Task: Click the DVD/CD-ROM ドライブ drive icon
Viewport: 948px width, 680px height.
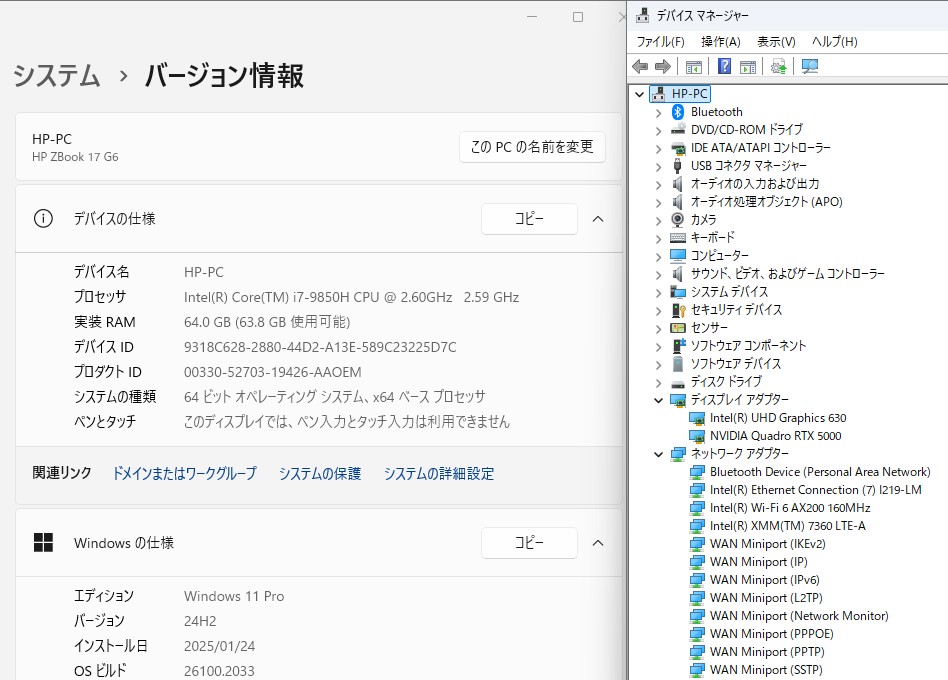Action: (x=678, y=129)
